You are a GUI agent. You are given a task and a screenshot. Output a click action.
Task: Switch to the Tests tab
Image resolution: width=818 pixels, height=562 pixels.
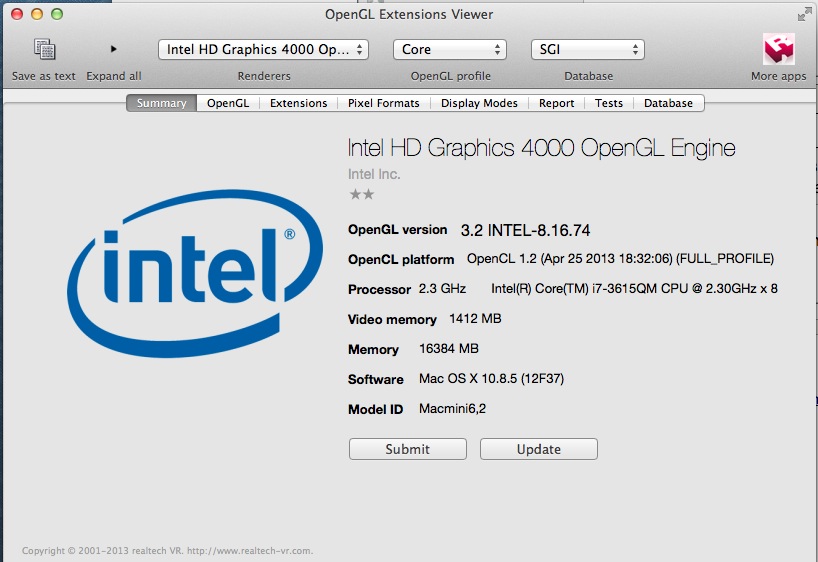pos(609,103)
